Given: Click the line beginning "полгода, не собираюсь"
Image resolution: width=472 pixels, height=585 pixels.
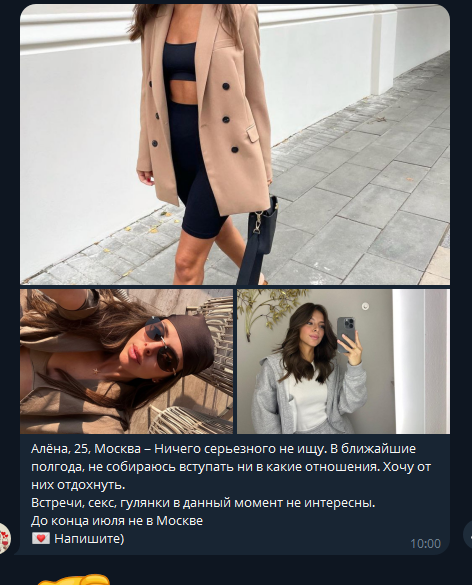Looking at the screenshot, I should point(231,467).
